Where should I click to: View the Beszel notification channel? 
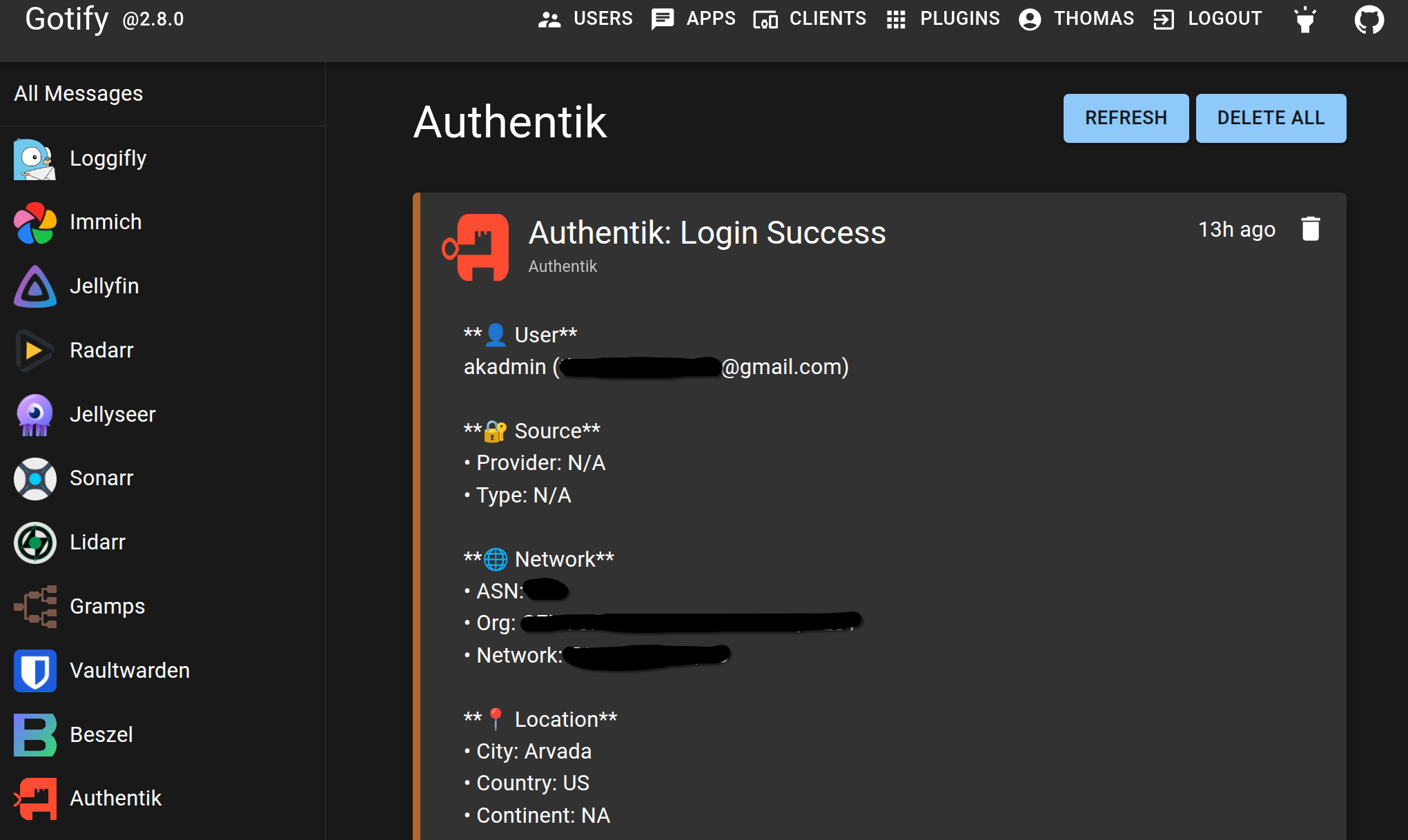pyautogui.click(x=101, y=734)
